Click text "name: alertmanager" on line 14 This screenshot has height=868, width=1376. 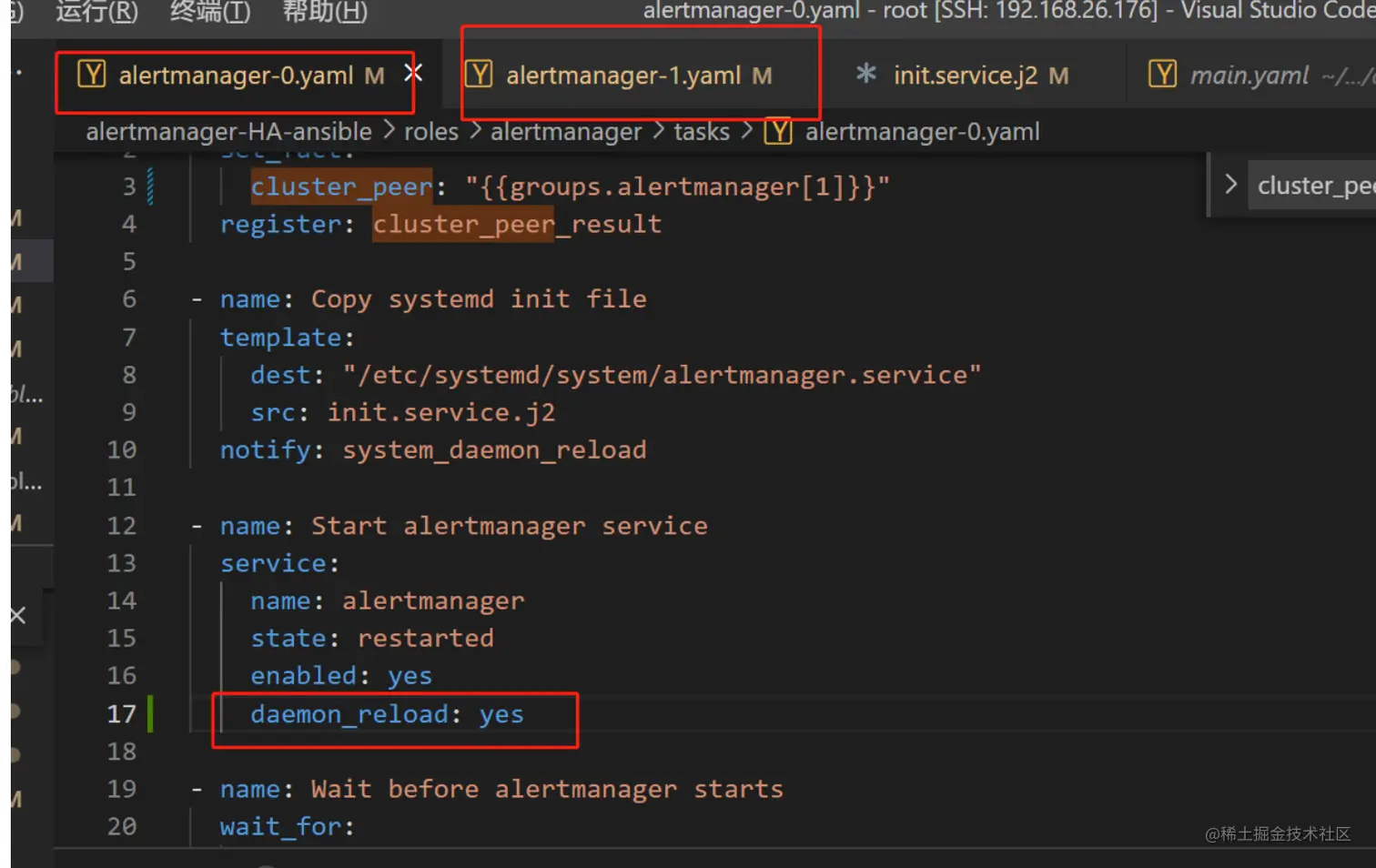[x=387, y=601]
